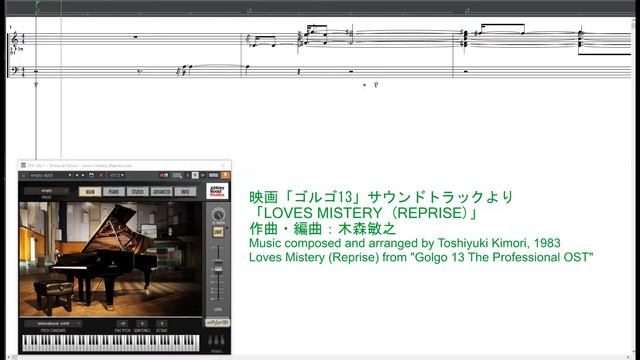Click the round knob above LIMIT
This screenshot has height=360, width=640.
coord(218,214)
